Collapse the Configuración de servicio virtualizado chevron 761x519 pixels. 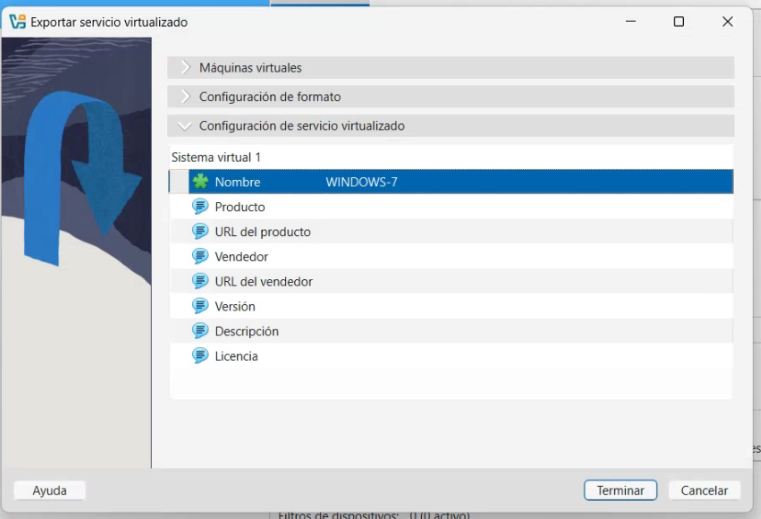pyautogui.click(x=184, y=126)
